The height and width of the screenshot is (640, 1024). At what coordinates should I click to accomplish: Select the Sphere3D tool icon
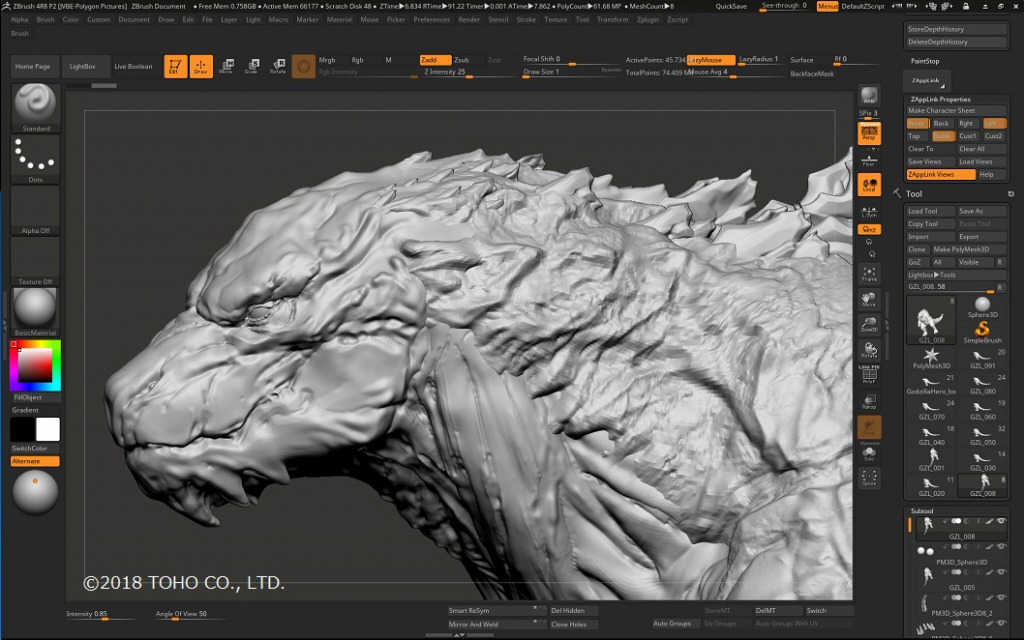point(982,306)
